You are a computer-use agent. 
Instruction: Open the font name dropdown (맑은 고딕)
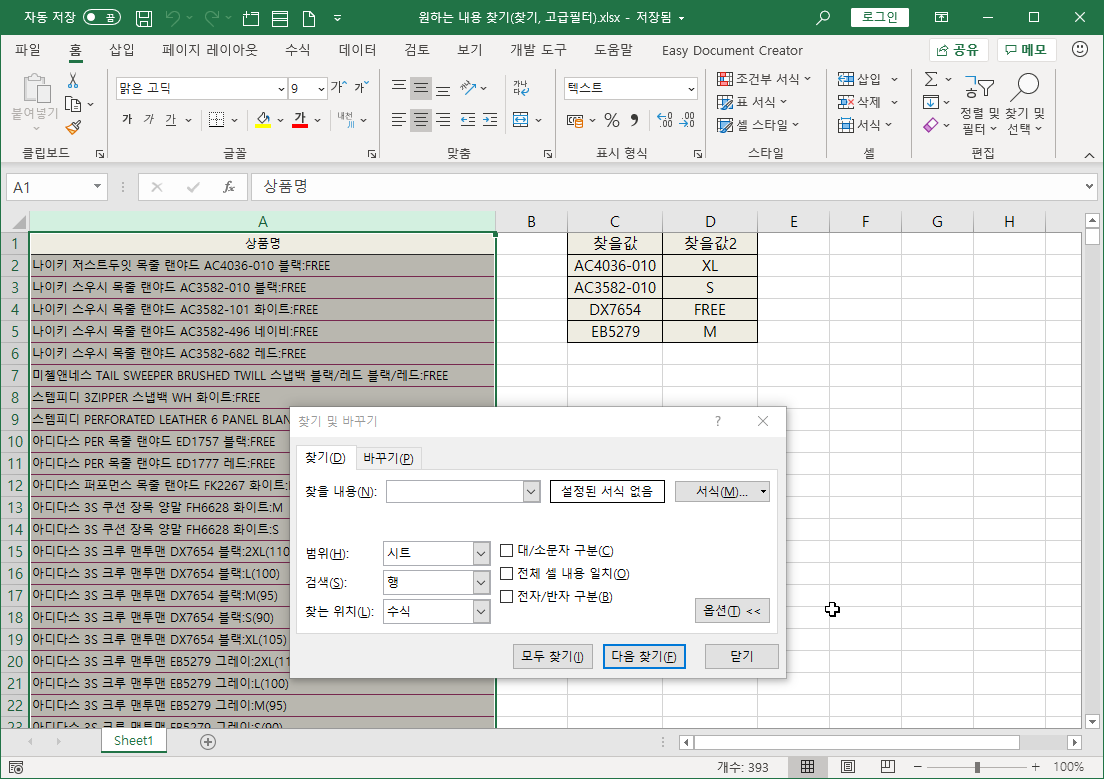(x=281, y=88)
